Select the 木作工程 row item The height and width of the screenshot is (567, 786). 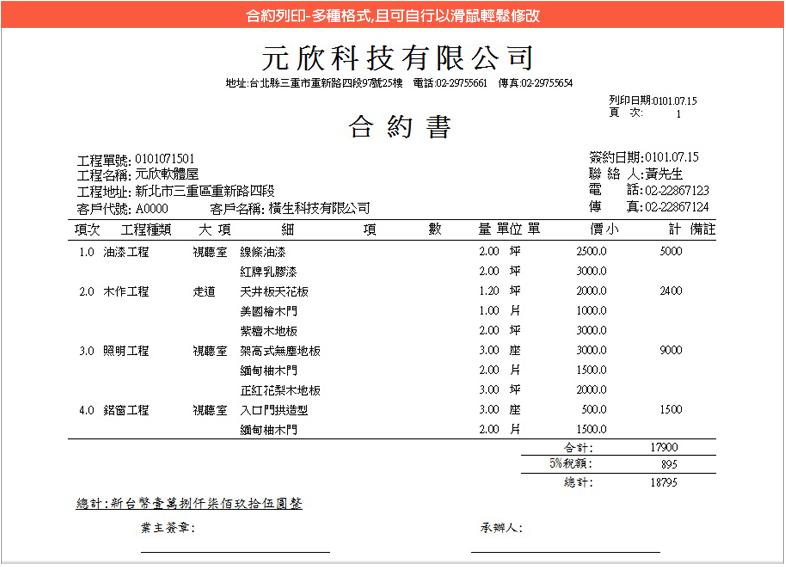point(126,292)
